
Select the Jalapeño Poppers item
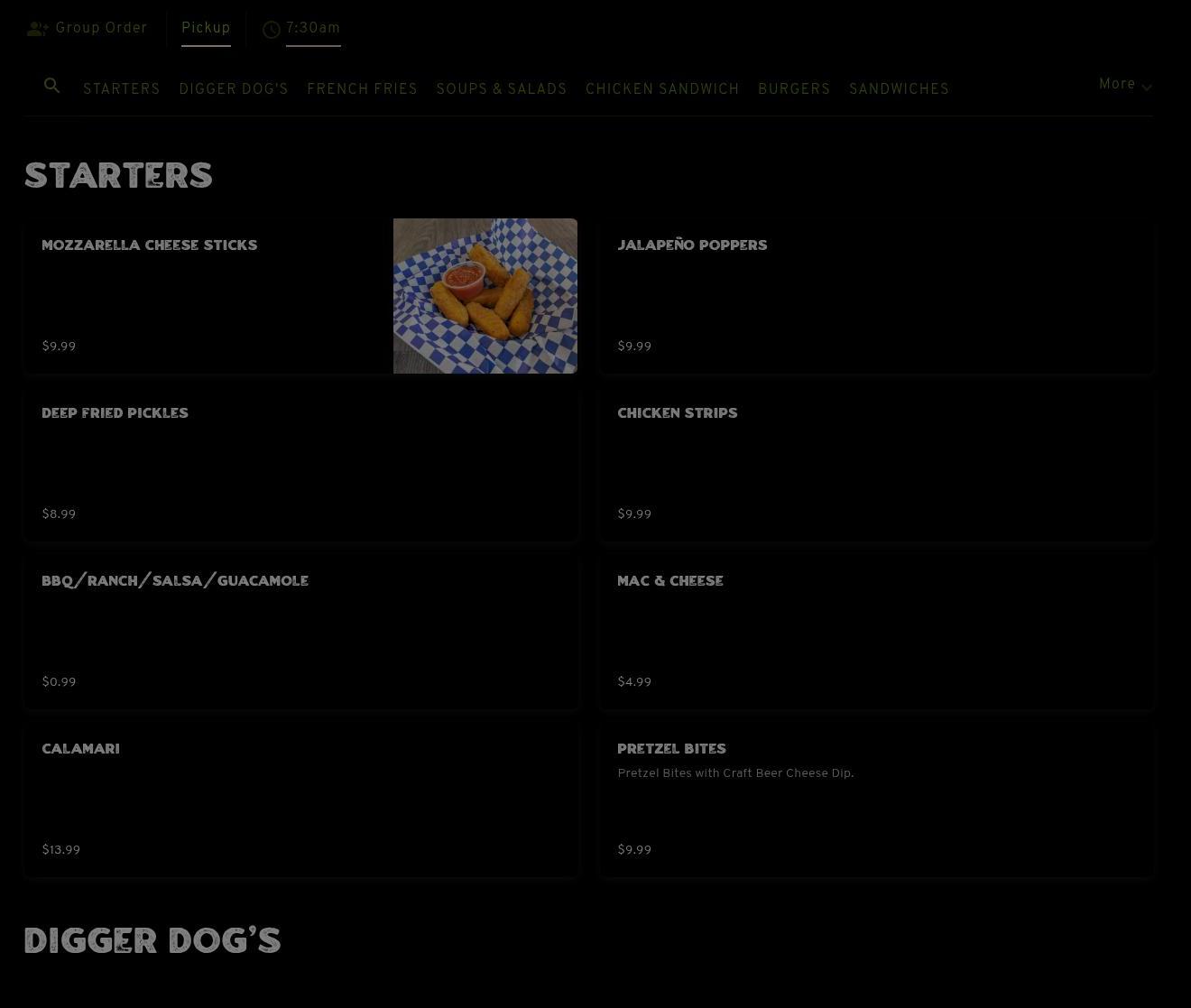[x=875, y=296]
